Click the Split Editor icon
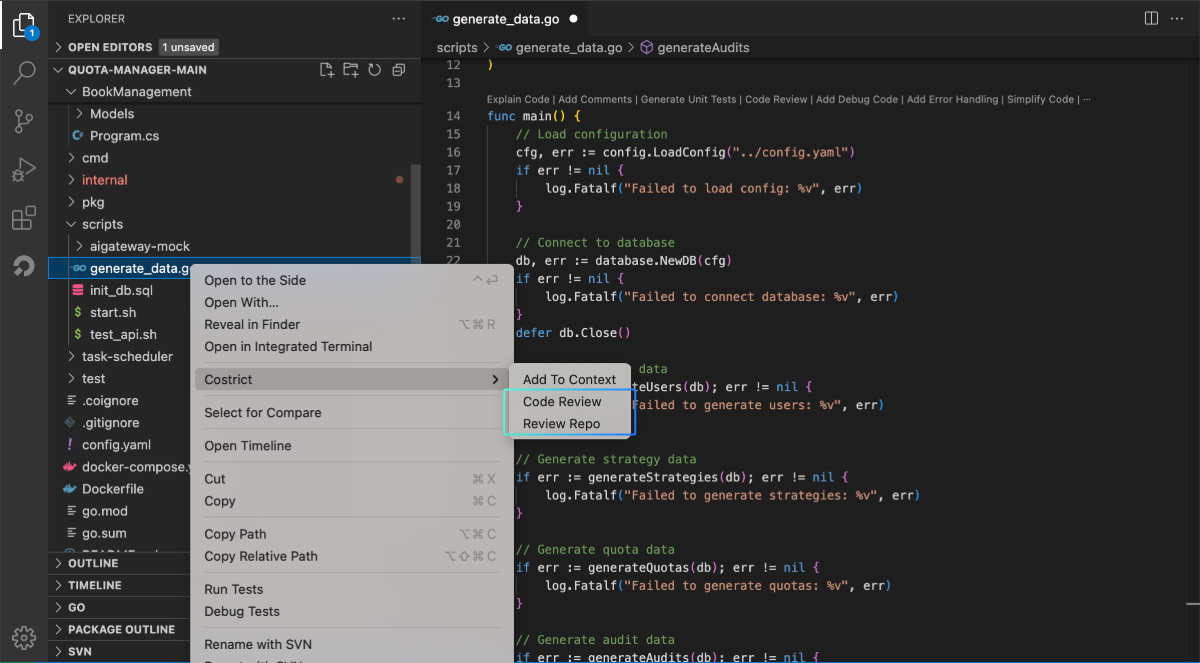 pos(1151,18)
